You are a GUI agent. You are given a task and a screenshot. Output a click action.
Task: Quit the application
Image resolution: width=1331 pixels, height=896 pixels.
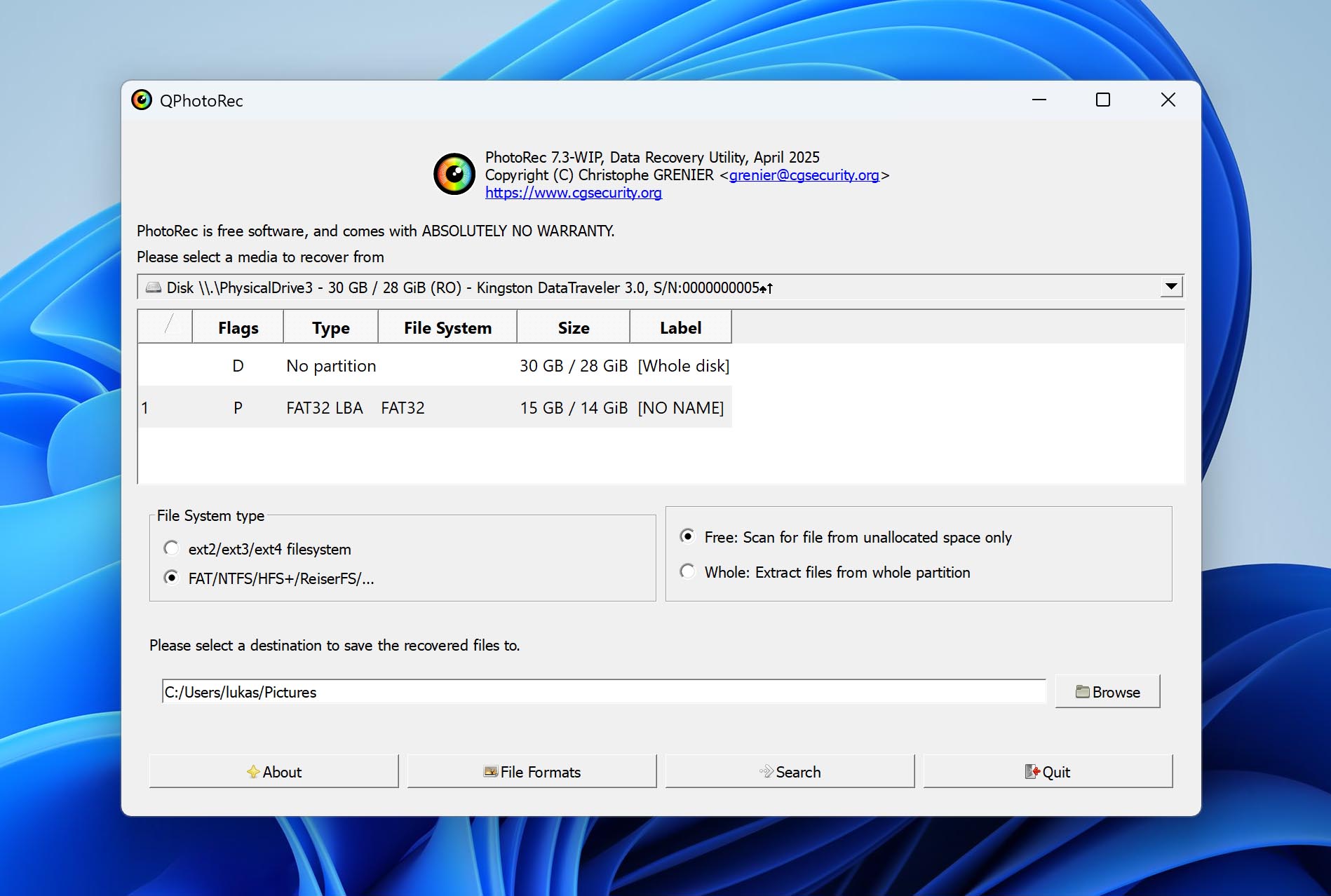1048,771
